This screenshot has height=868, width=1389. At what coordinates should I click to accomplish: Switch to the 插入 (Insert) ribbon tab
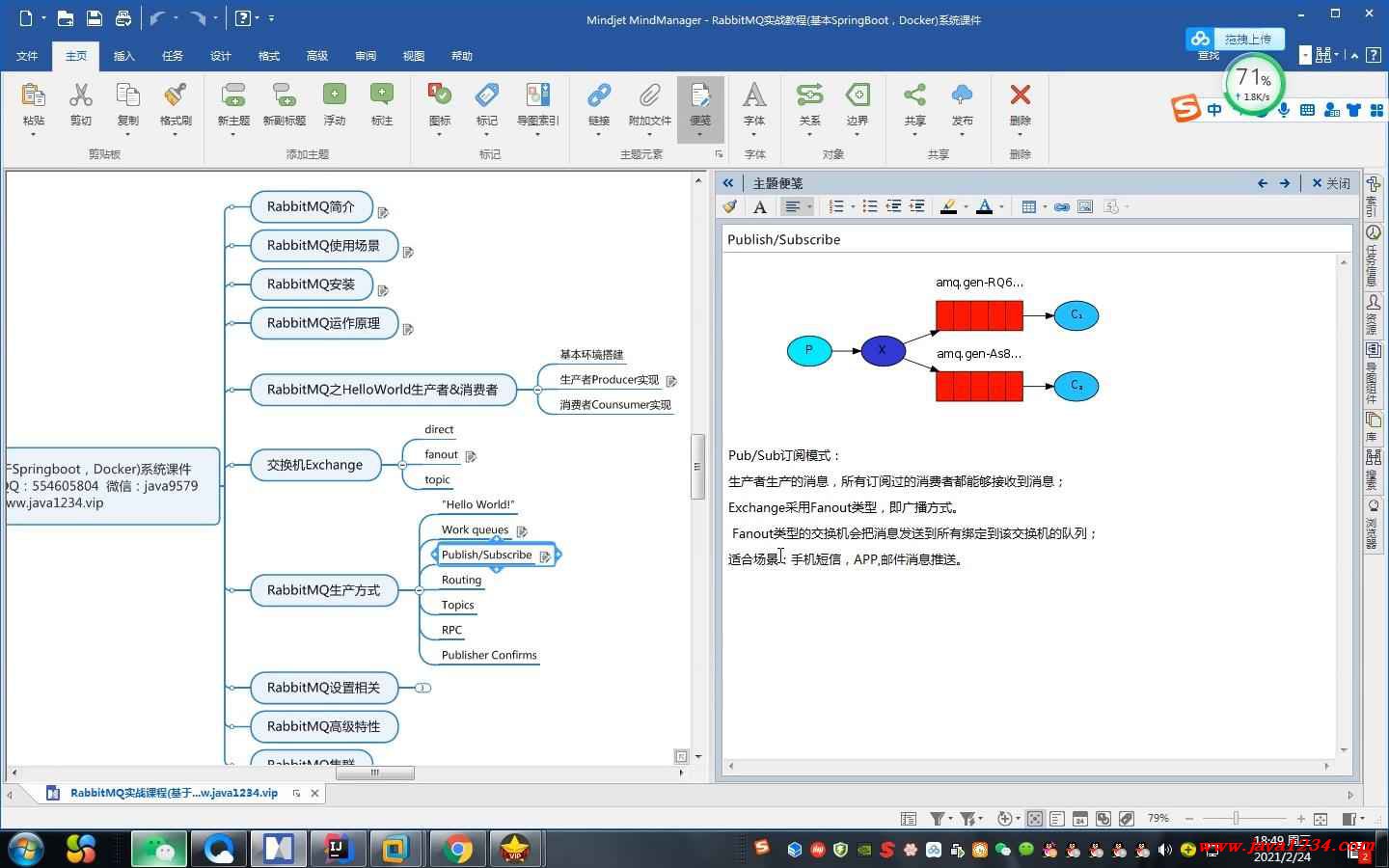point(124,56)
